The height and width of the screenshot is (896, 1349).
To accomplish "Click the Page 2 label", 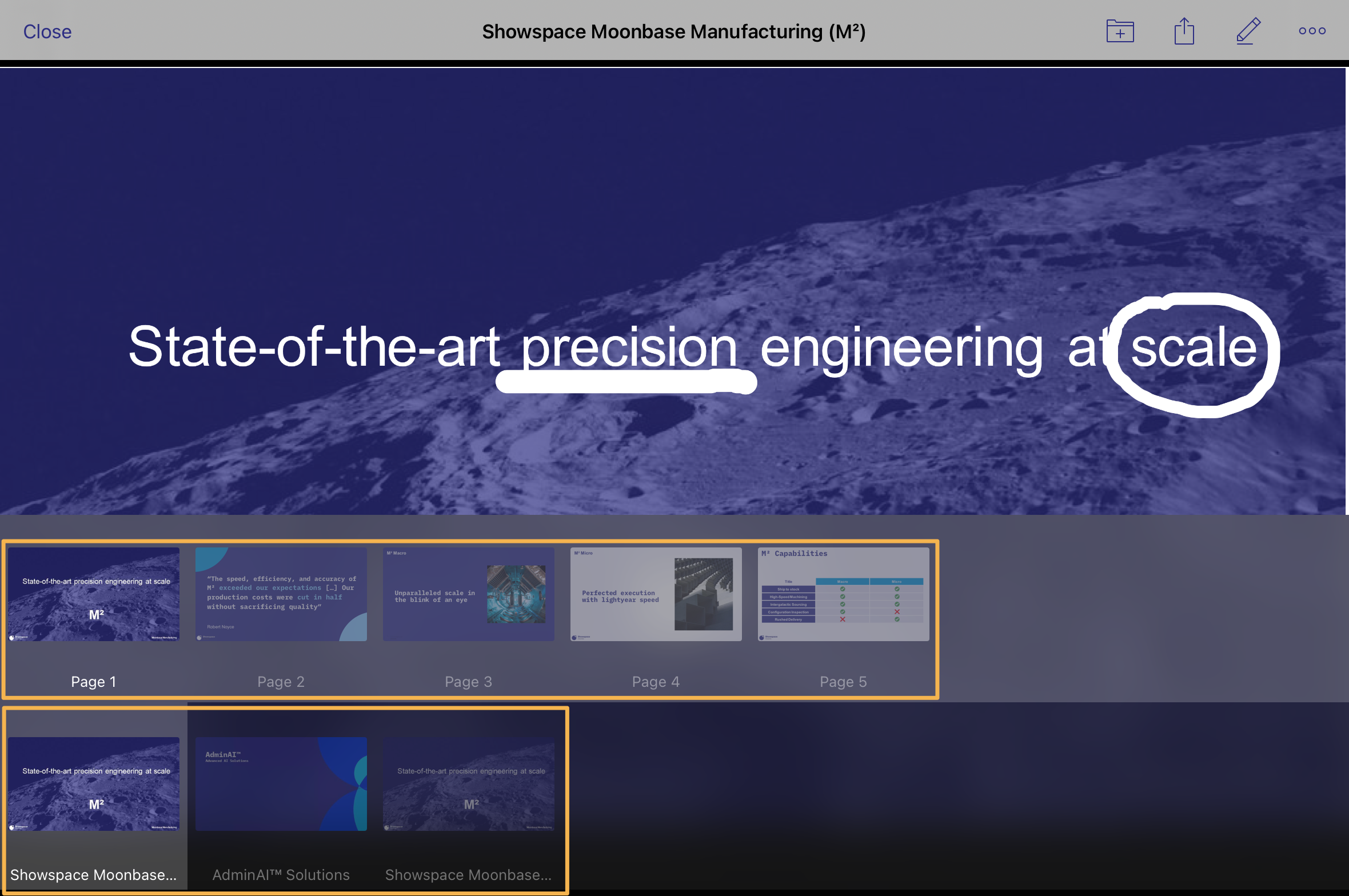I will (x=281, y=682).
